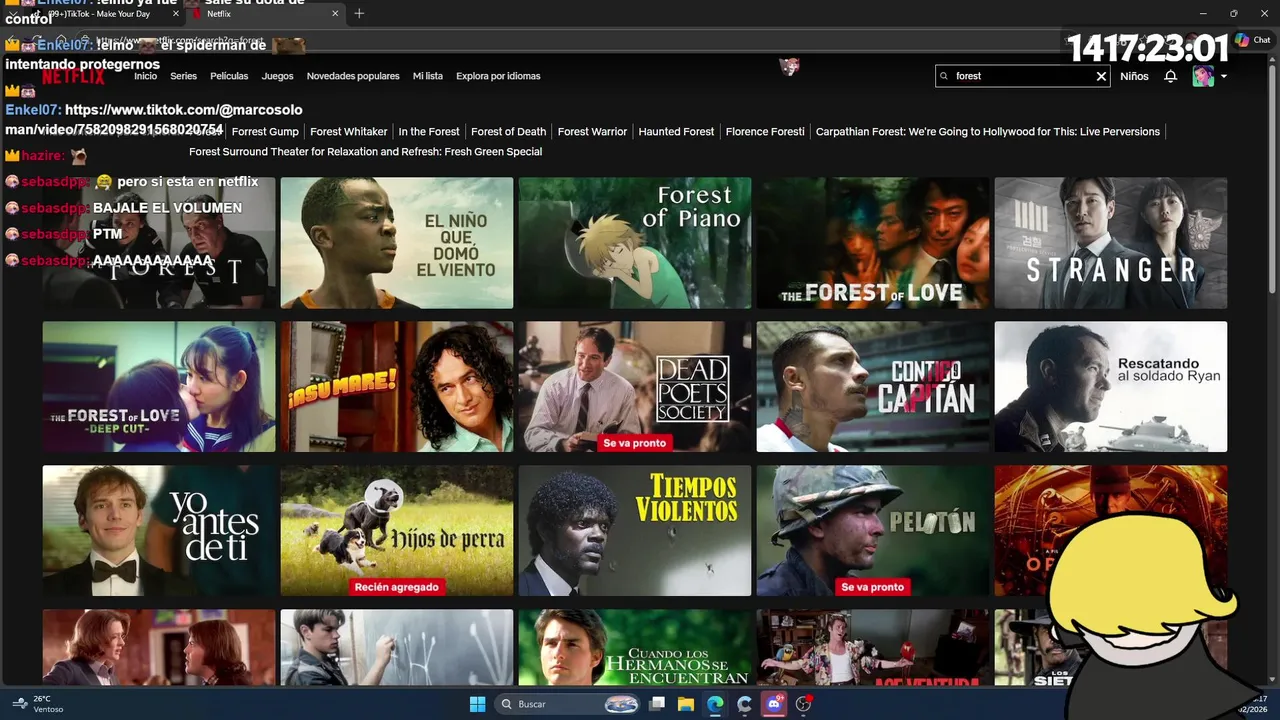Open El niño que domó el viento
Image resolution: width=1280 pixels, height=720 pixels.
coord(397,243)
